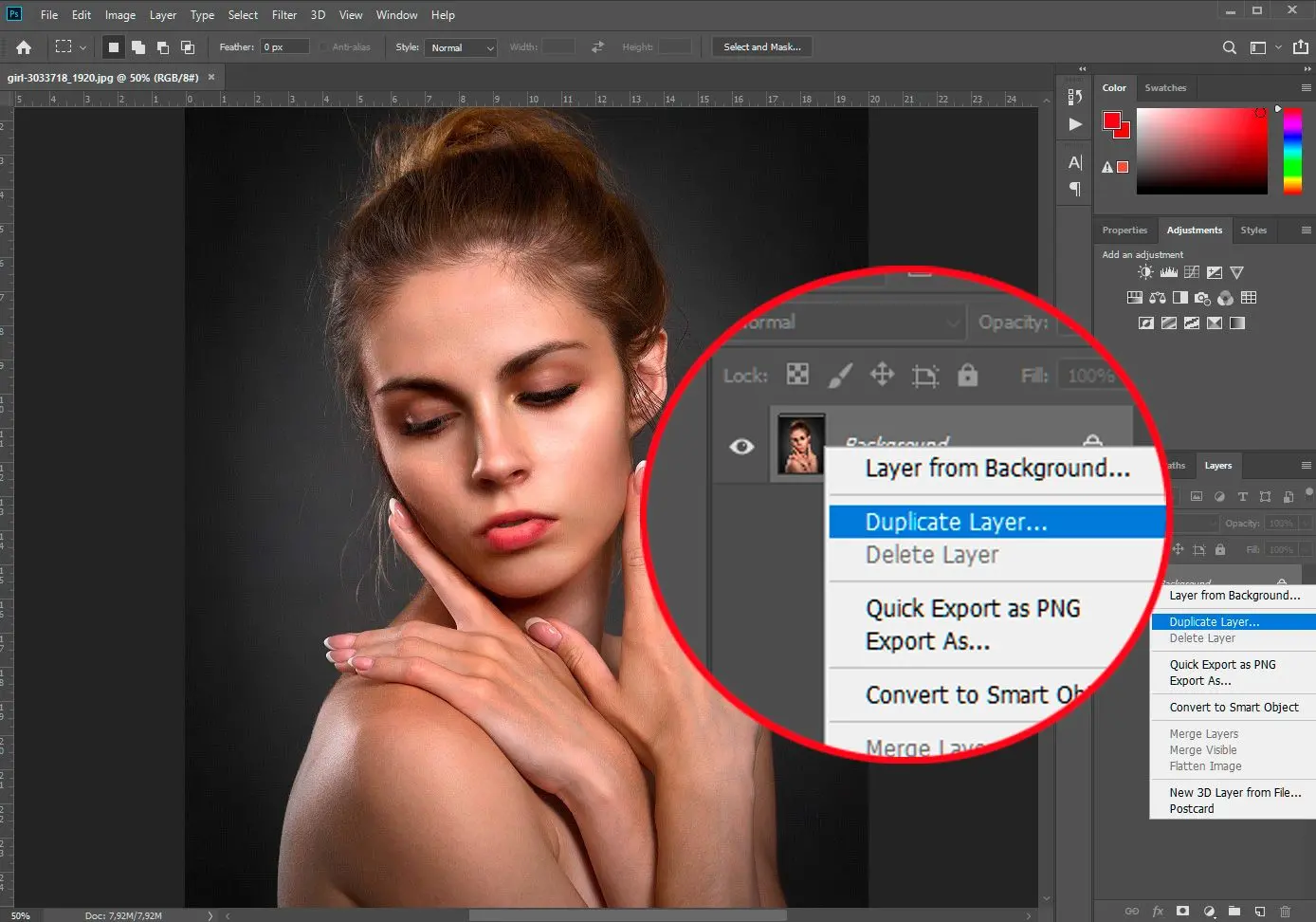Click the Add Layer Style fx icon
1316x922 pixels.
coord(1158,912)
